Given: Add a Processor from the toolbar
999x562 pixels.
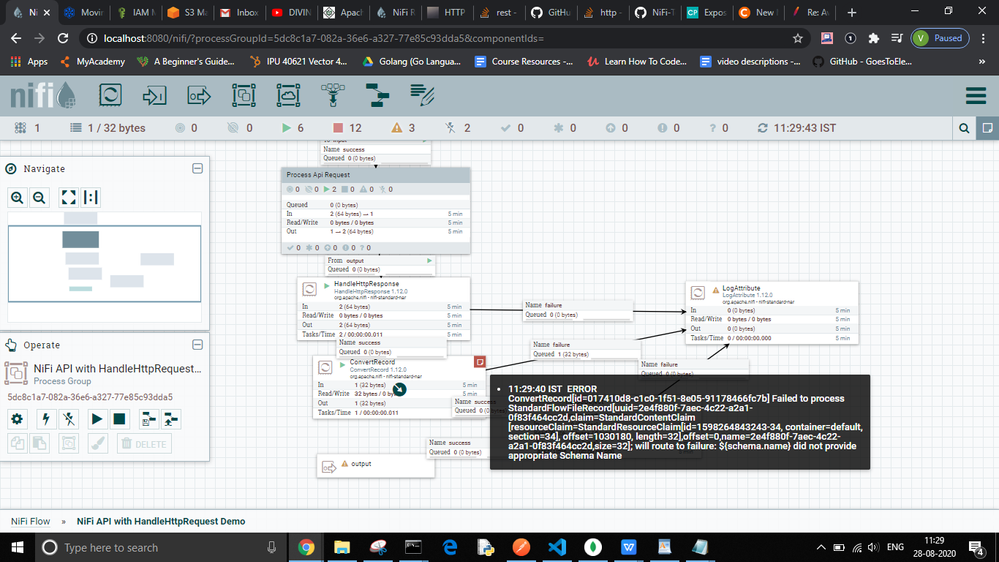Looking at the screenshot, I should [110, 96].
